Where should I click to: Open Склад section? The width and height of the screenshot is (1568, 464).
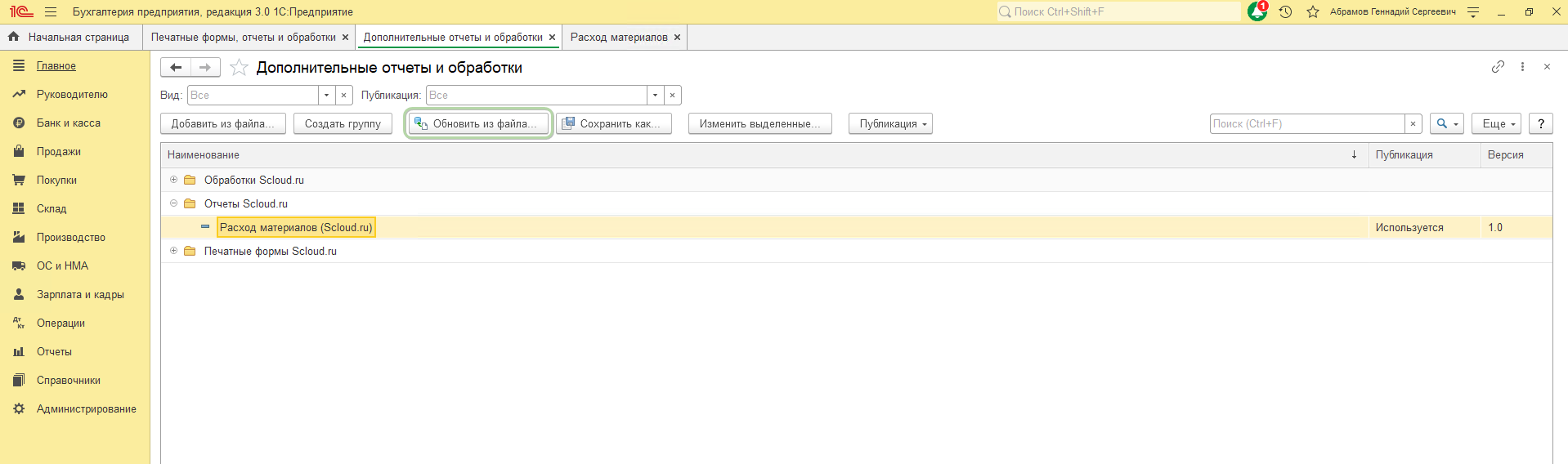click(52, 209)
